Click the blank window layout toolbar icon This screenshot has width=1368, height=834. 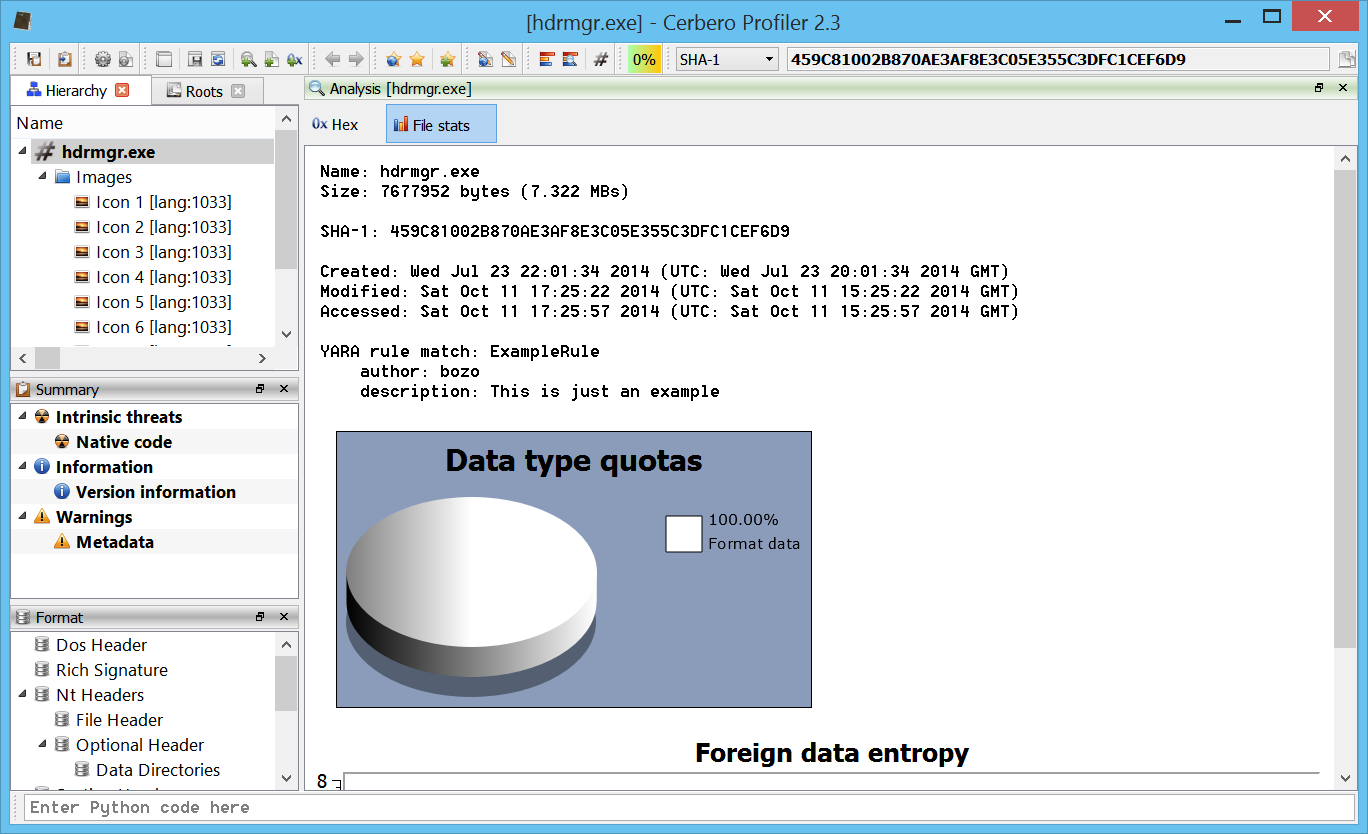164,59
